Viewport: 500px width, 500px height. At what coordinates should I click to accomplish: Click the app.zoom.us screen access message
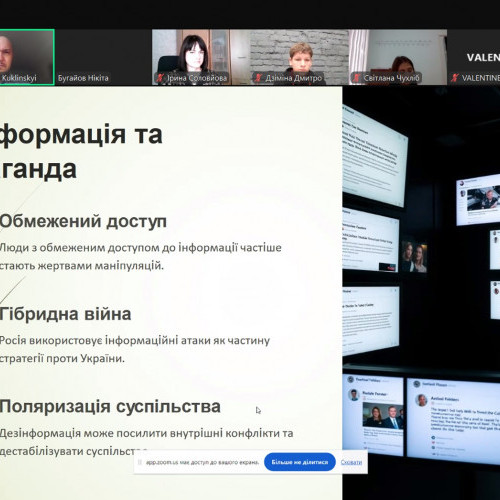[x=202, y=462]
